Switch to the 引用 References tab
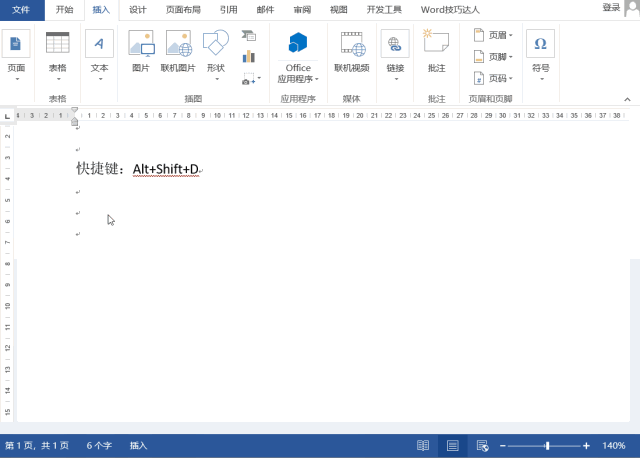 click(229, 10)
